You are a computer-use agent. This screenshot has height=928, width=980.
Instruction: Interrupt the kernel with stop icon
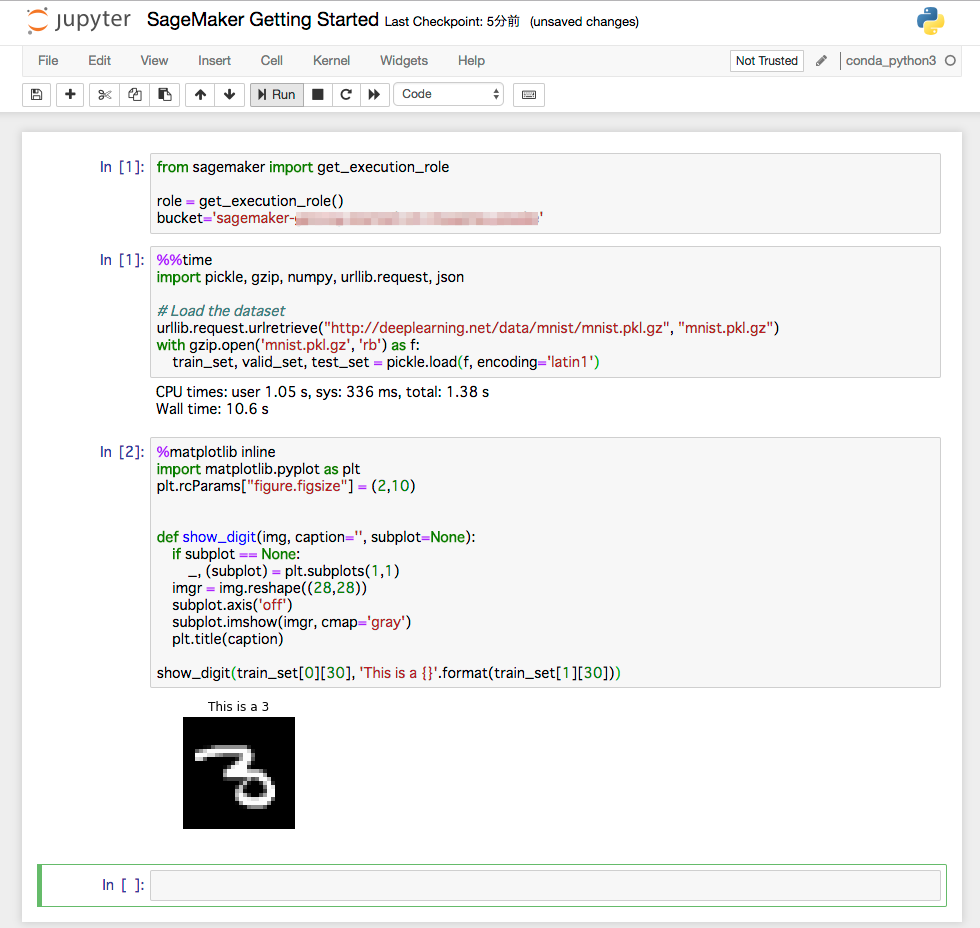click(x=318, y=94)
